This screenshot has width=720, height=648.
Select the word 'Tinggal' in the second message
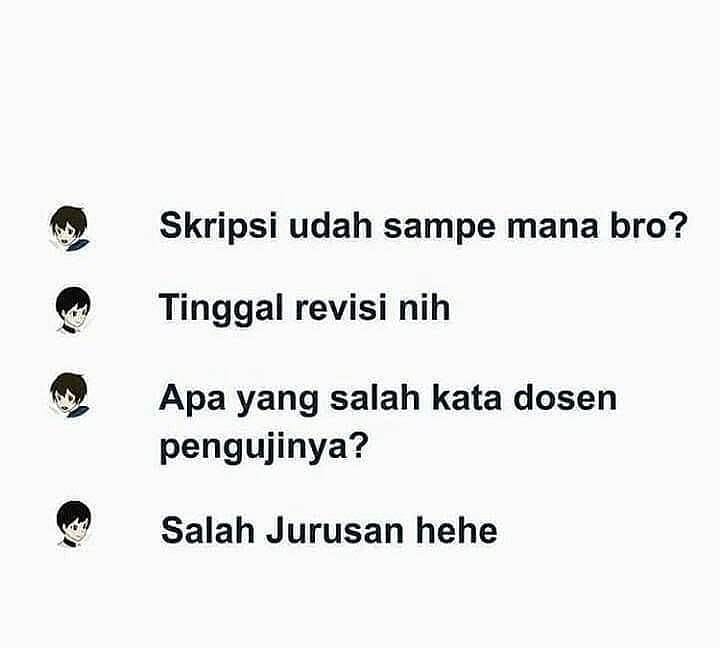click(x=220, y=309)
